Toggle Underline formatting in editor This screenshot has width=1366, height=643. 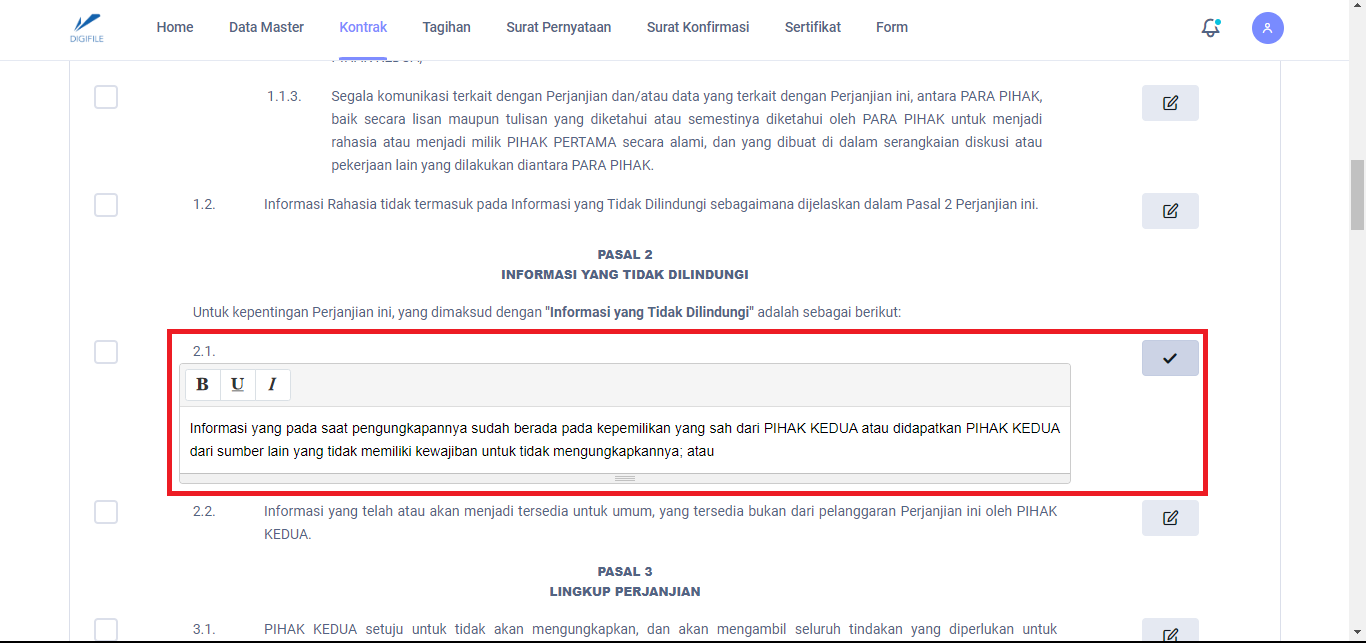[x=237, y=385]
